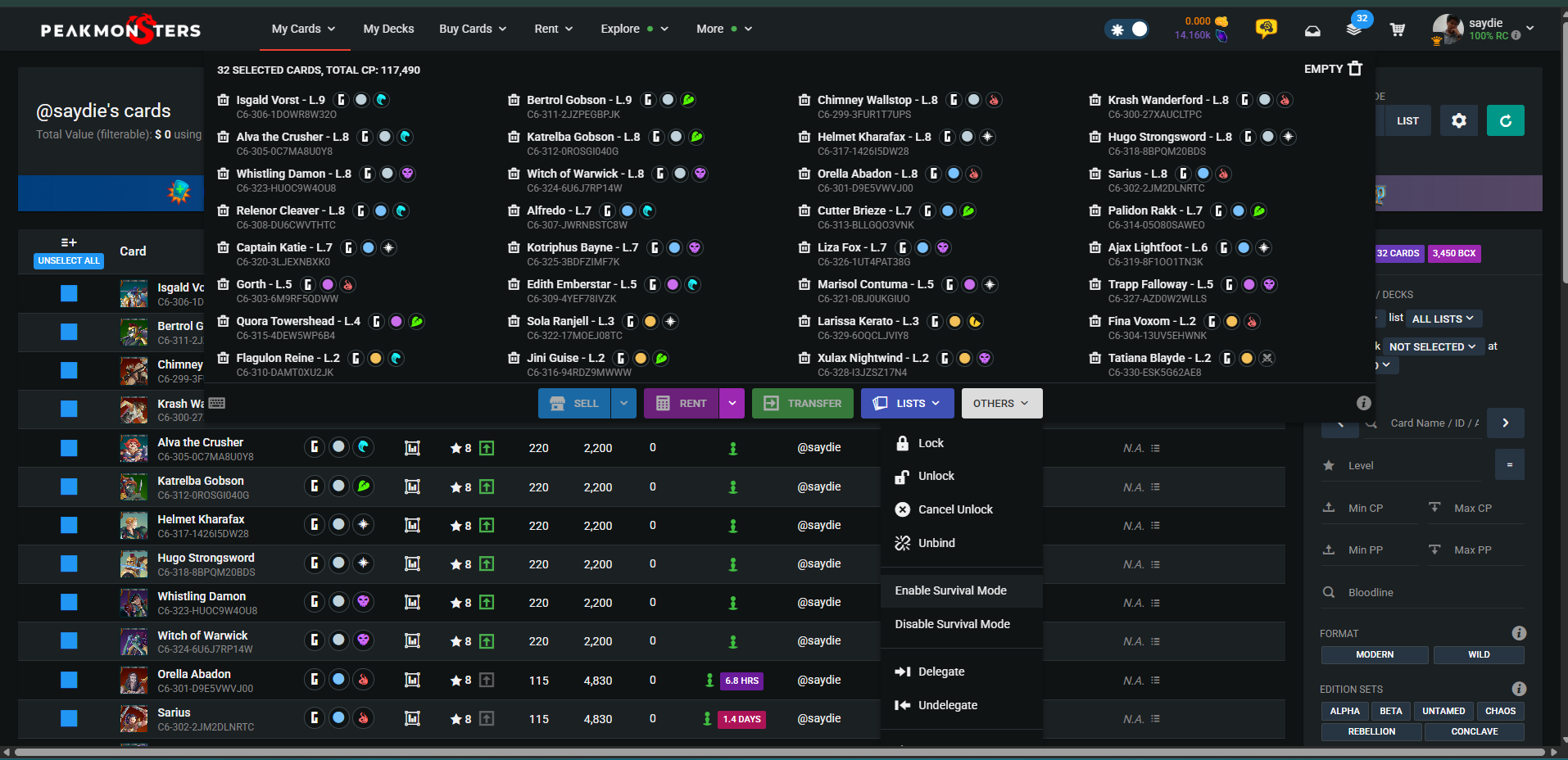Click the keyboard icon near Krash row

[x=217, y=403]
